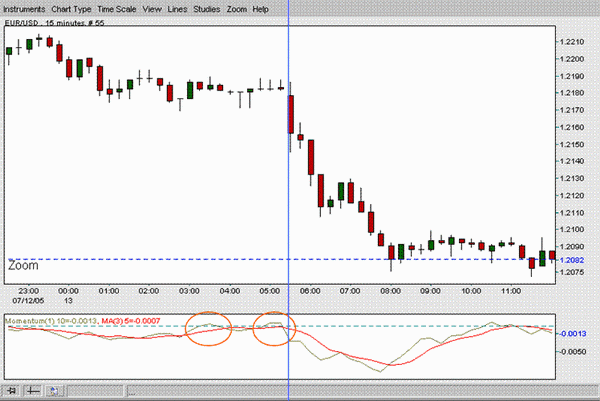This screenshot has width=600, height=401.
Task: Click the red MA(3) indicator label
Action: click(x=131, y=321)
